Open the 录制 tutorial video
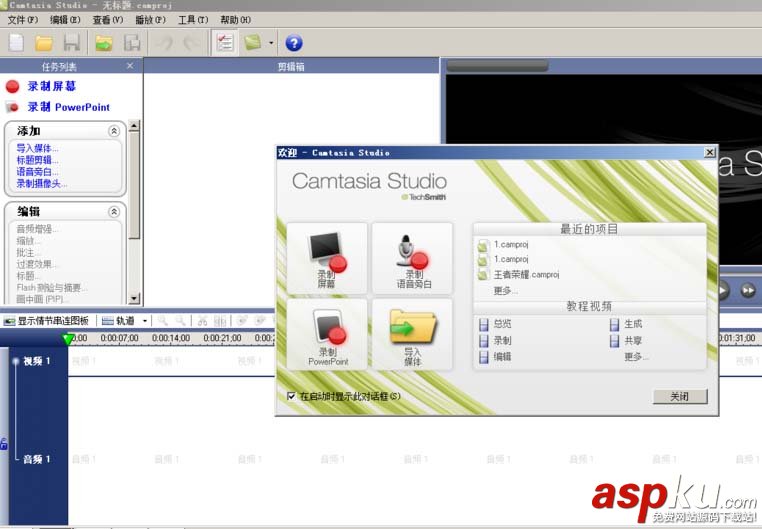 pos(502,341)
